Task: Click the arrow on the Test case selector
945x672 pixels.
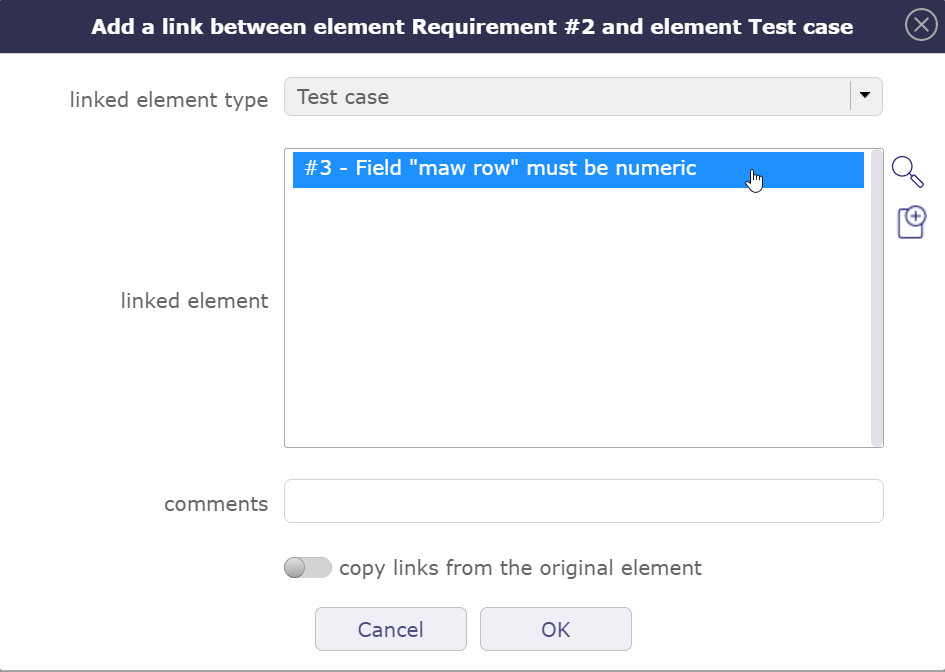Action: coord(864,95)
